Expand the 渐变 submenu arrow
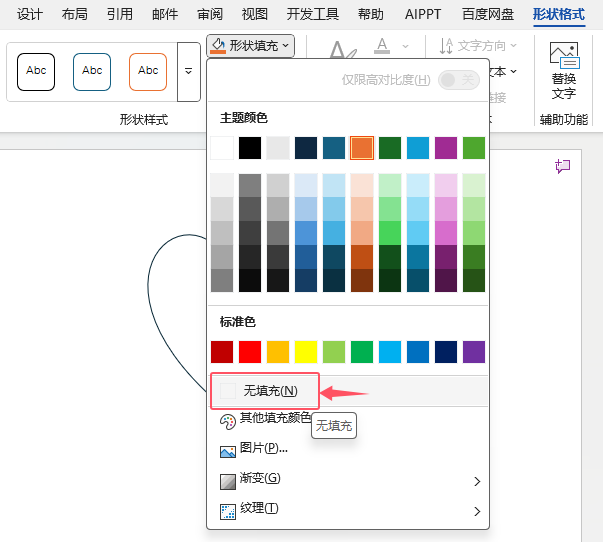Viewport: 603px width, 542px height. point(477,481)
